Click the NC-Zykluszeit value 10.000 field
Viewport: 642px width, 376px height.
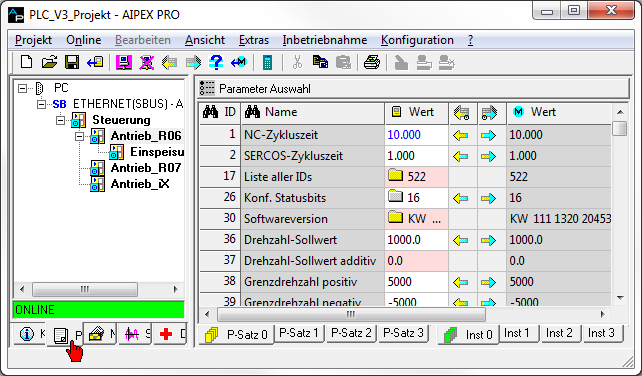(416, 135)
